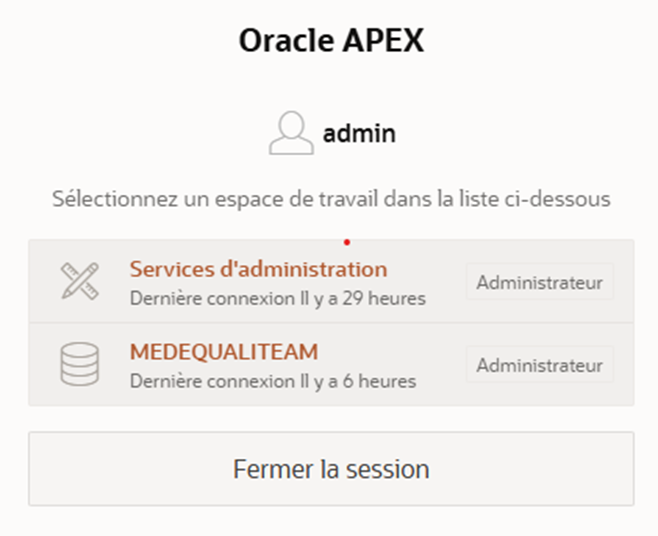Click the red dot above the workspace list
Viewport: 658px width, 536px height.
pos(346,241)
